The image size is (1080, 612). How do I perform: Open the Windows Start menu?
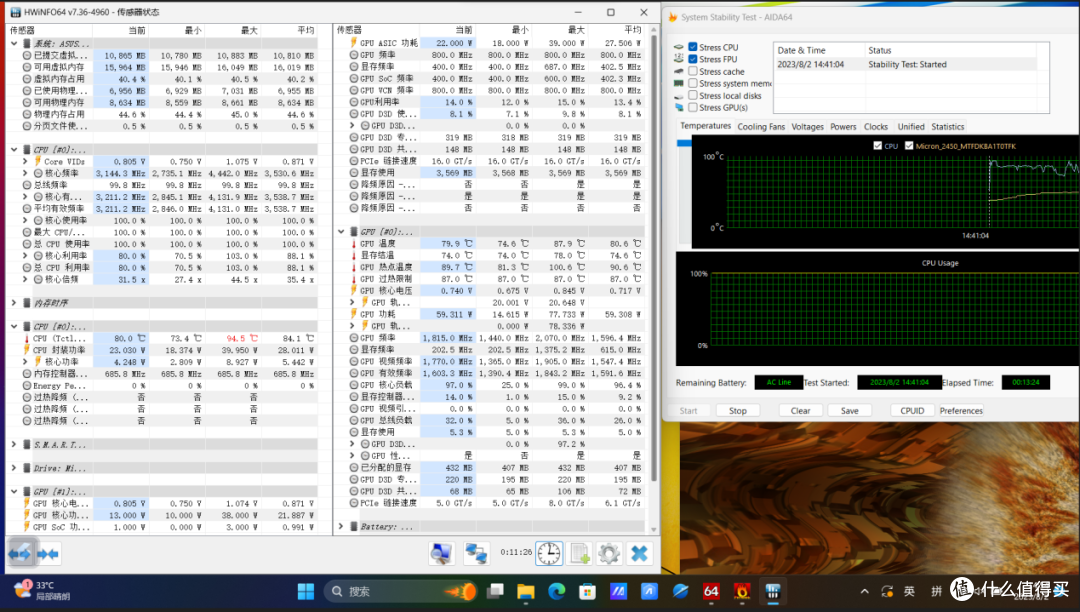pyautogui.click(x=306, y=591)
